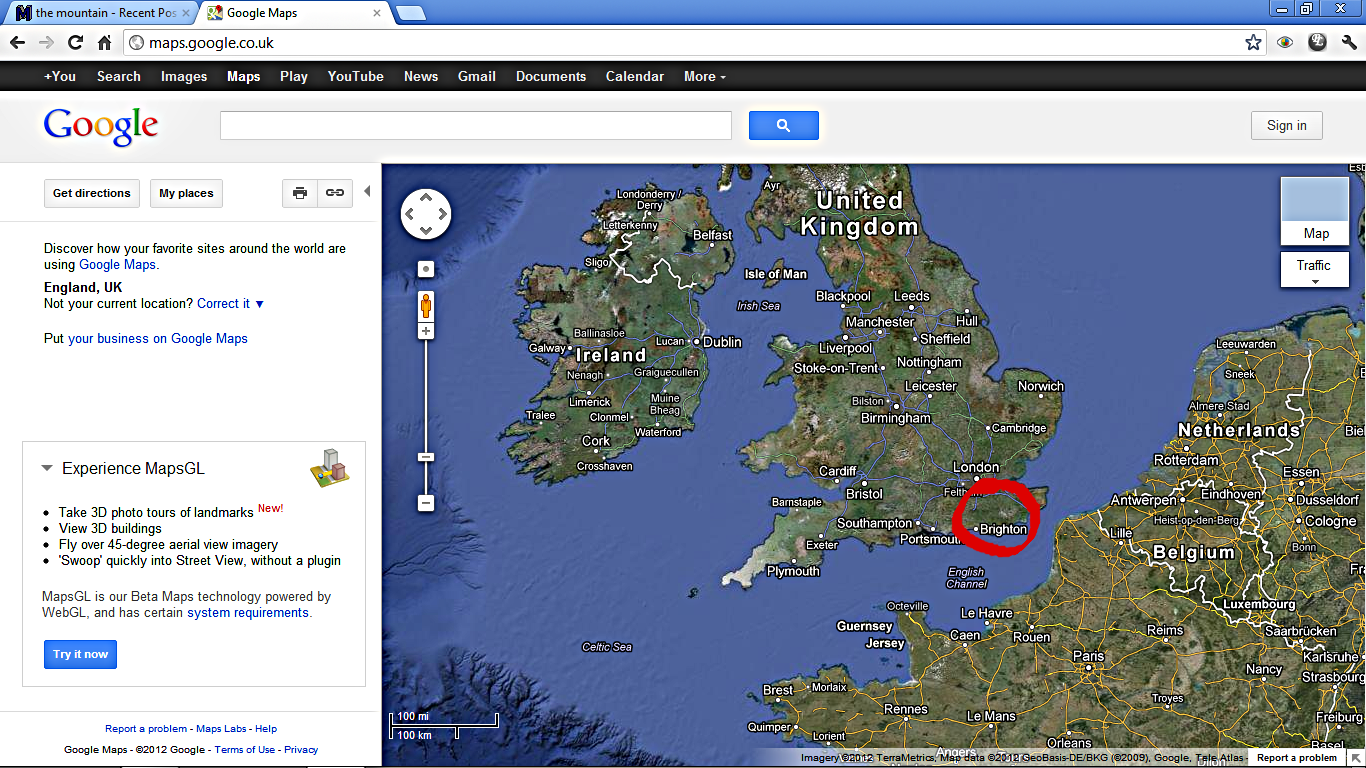Click the Manchester label on map
This screenshot has width=1366, height=768.
tap(880, 322)
